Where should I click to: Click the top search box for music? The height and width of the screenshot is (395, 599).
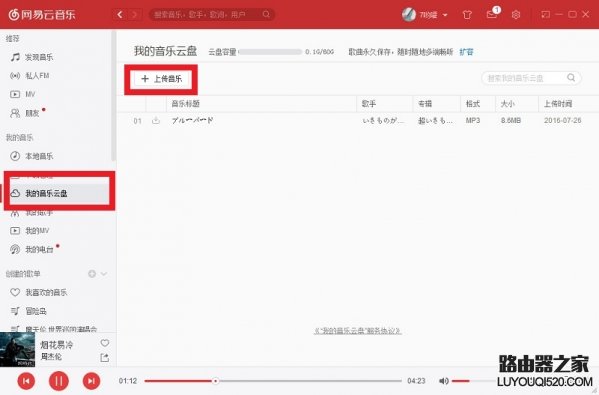211,15
